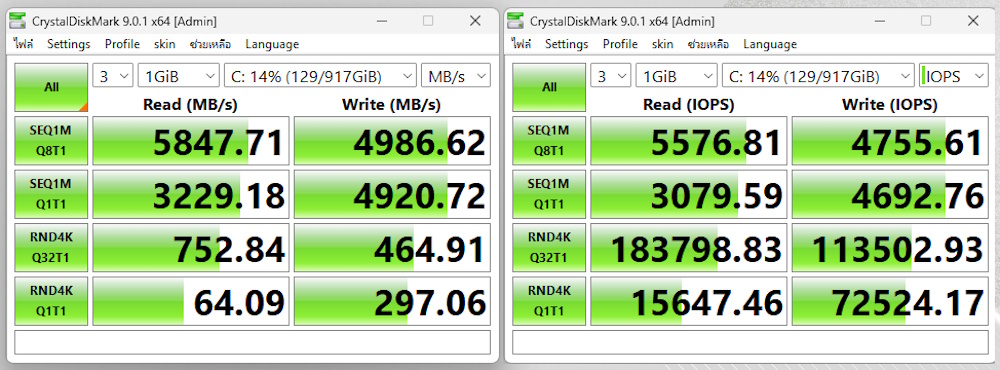The height and width of the screenshot is (370, 1000).
Task: Start SEQ1M Q1T1 test in left window
Action: pos(51,195)
